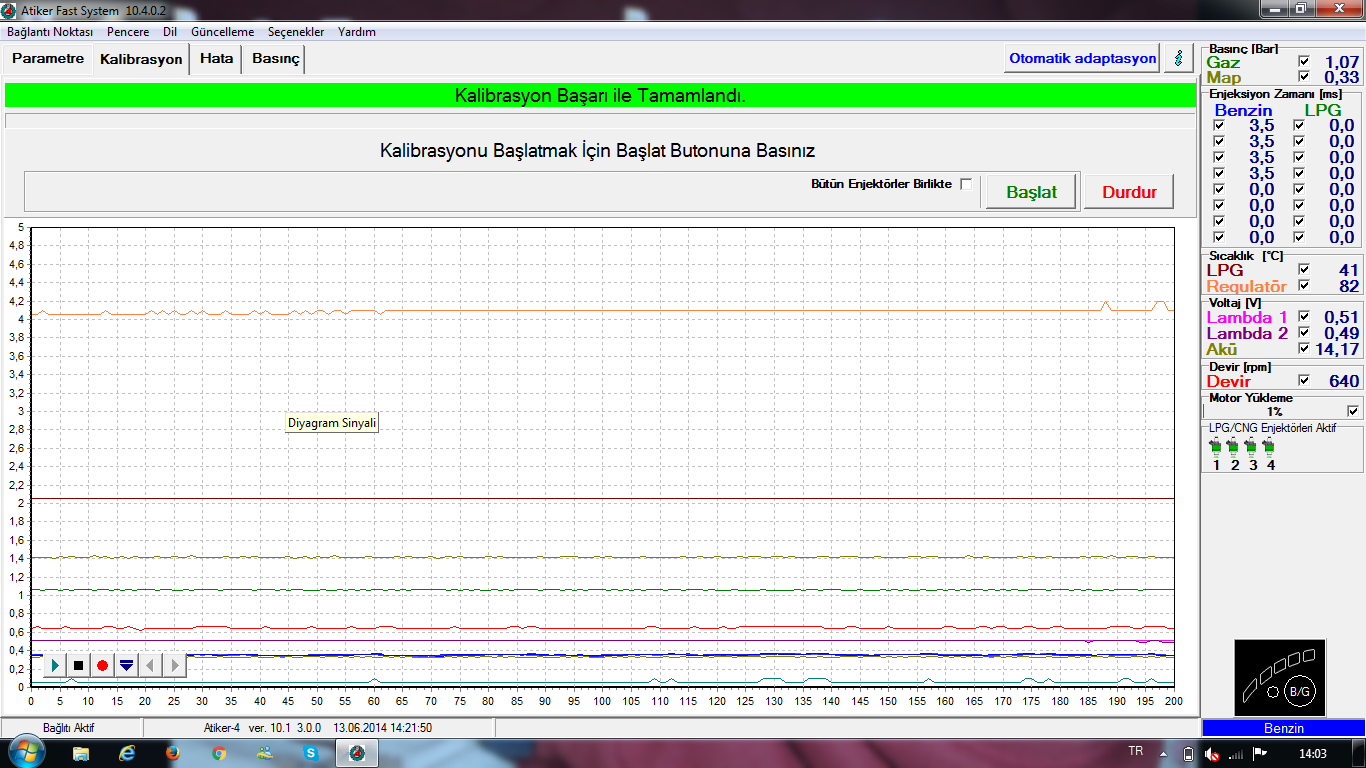Open the Dil menu

tap(170, 32)
